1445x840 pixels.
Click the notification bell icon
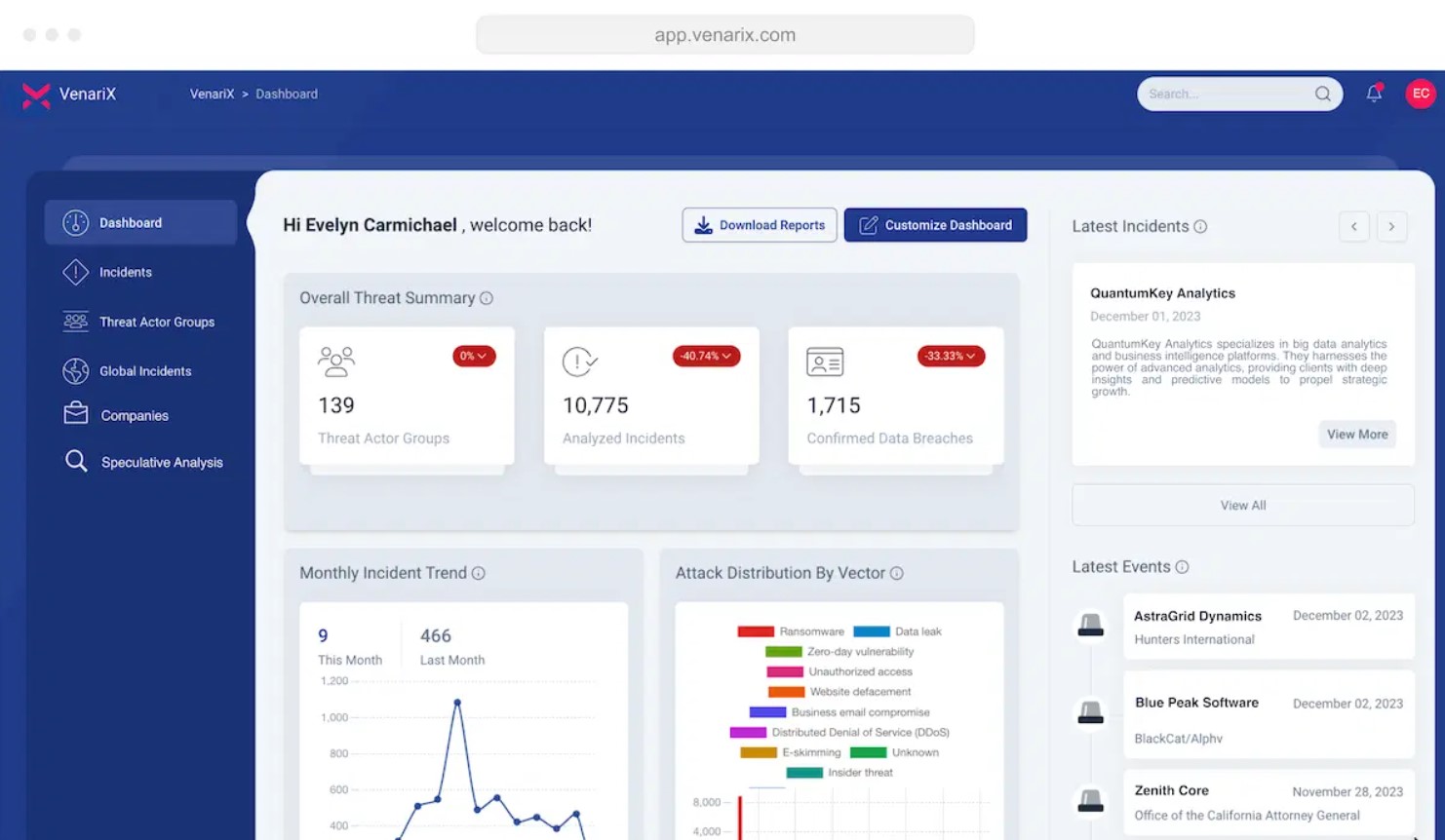1374,94
